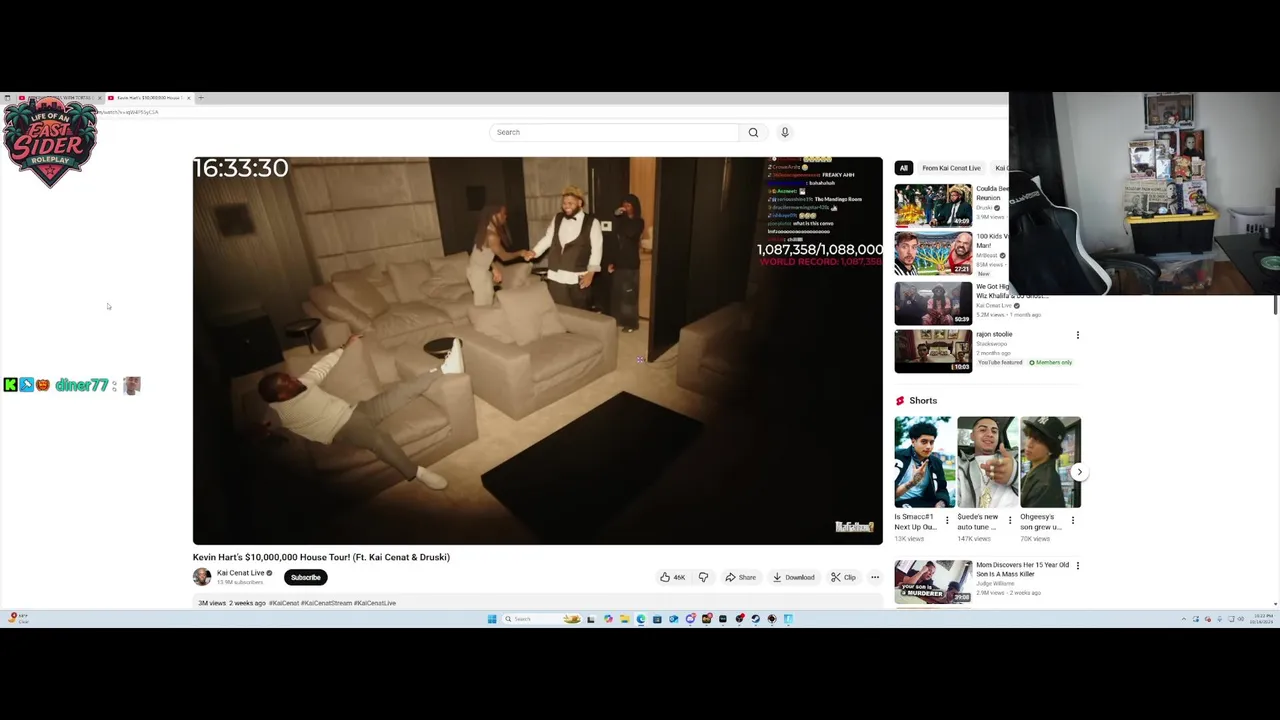Open the MrBeast 100 Kids video thumbnail
This screenshot has height=720, width=1280.
coord(933,254)
